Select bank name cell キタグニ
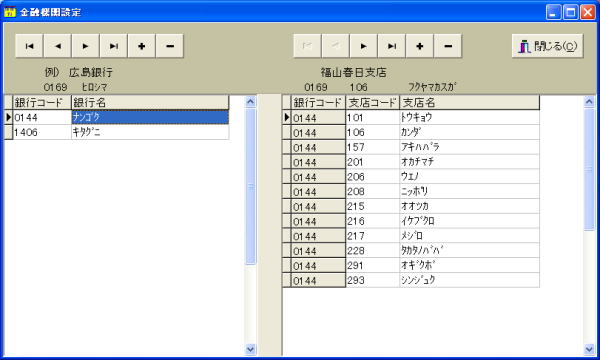The width and height of the screenshot is (600, 360). (x=150, y=132)
